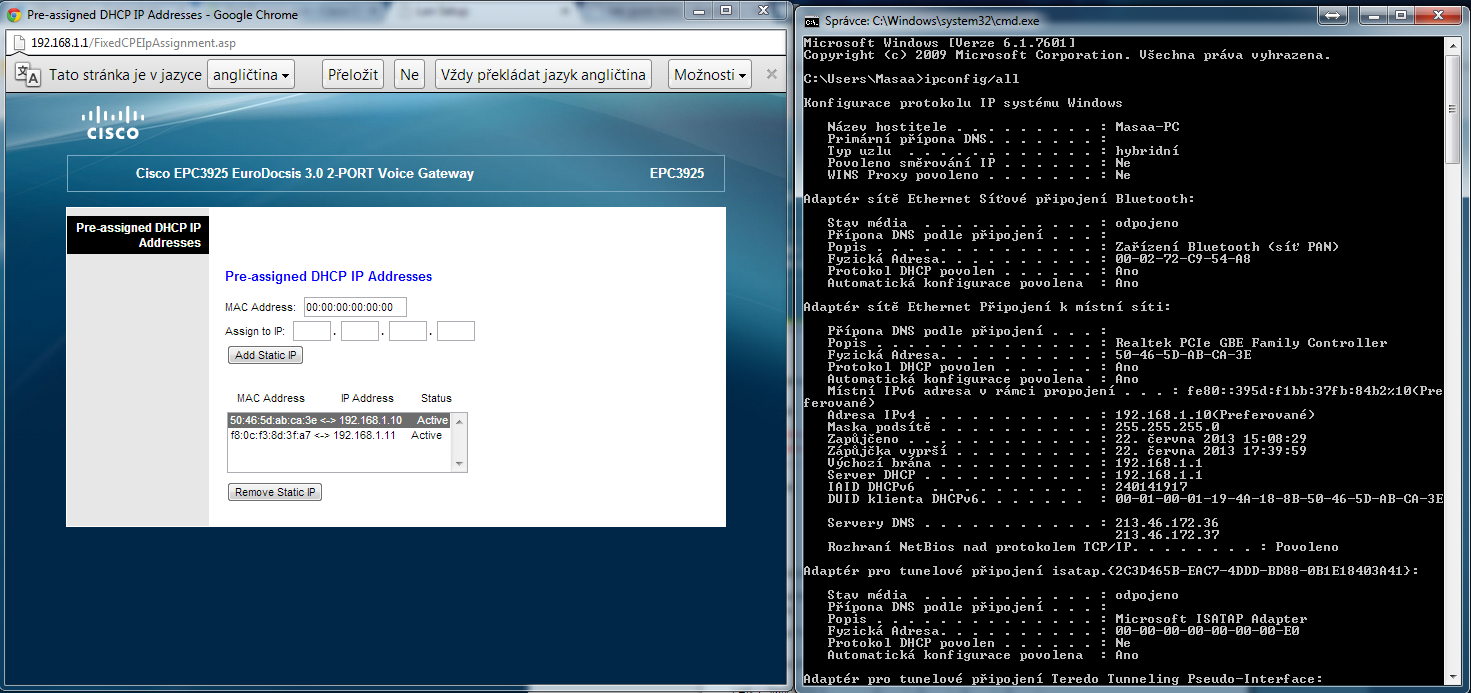This screenshot has width=1471, height=693.
Task: Click the Cisco logo on router page
Action: (112, 123)
